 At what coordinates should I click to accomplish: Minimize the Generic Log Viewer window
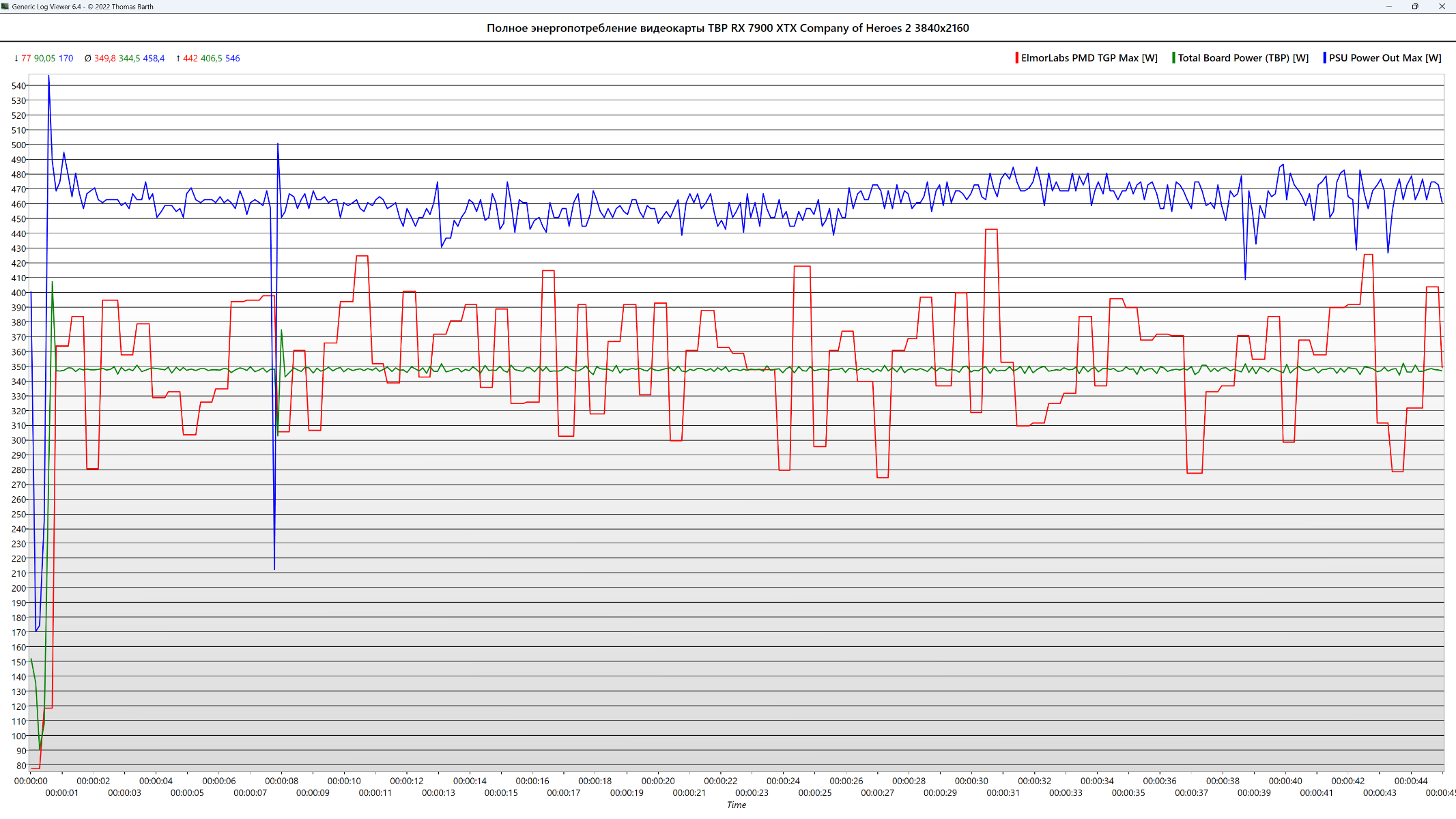point(1388,6)
